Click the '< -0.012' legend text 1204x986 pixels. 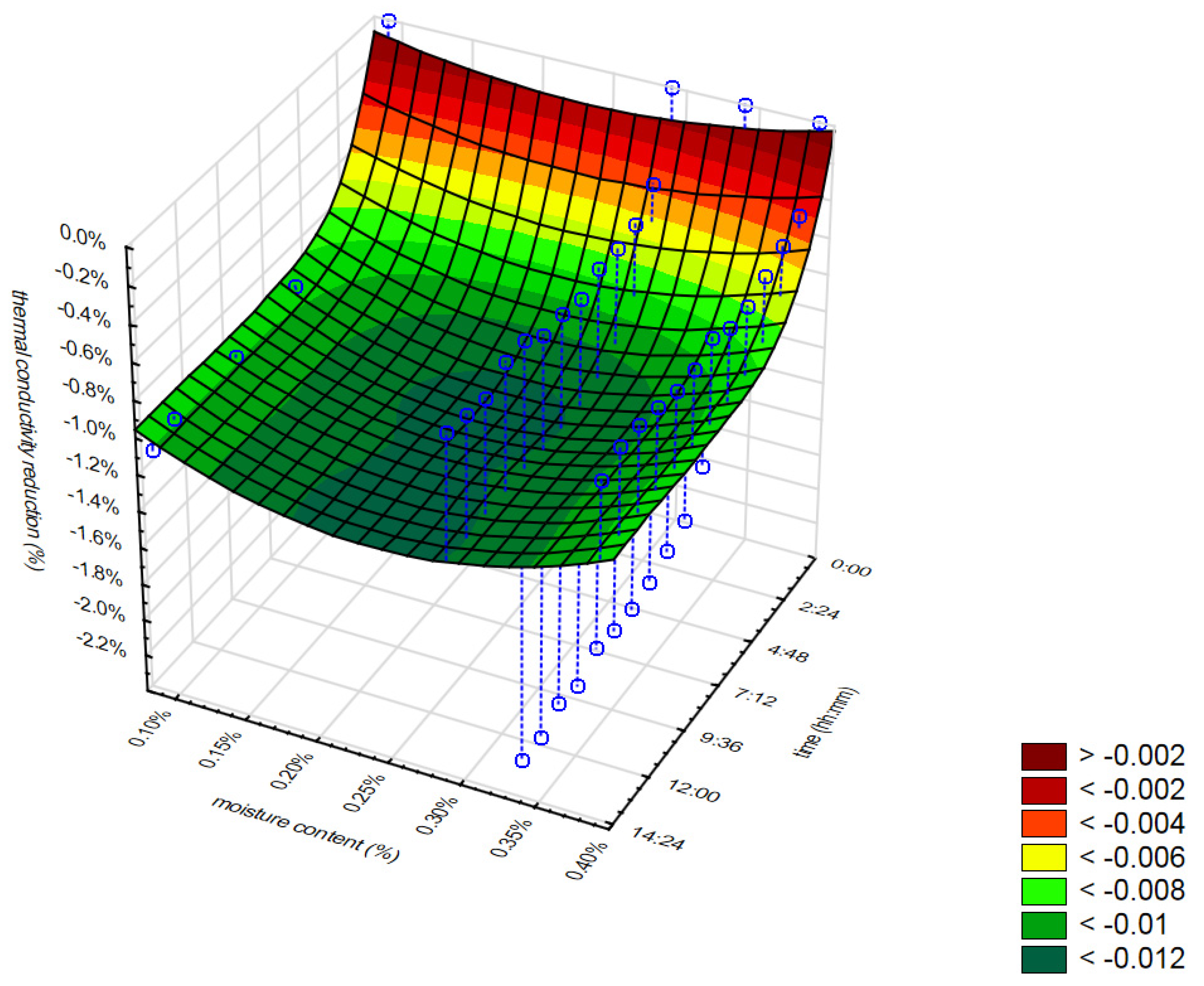click(1132, 959)
